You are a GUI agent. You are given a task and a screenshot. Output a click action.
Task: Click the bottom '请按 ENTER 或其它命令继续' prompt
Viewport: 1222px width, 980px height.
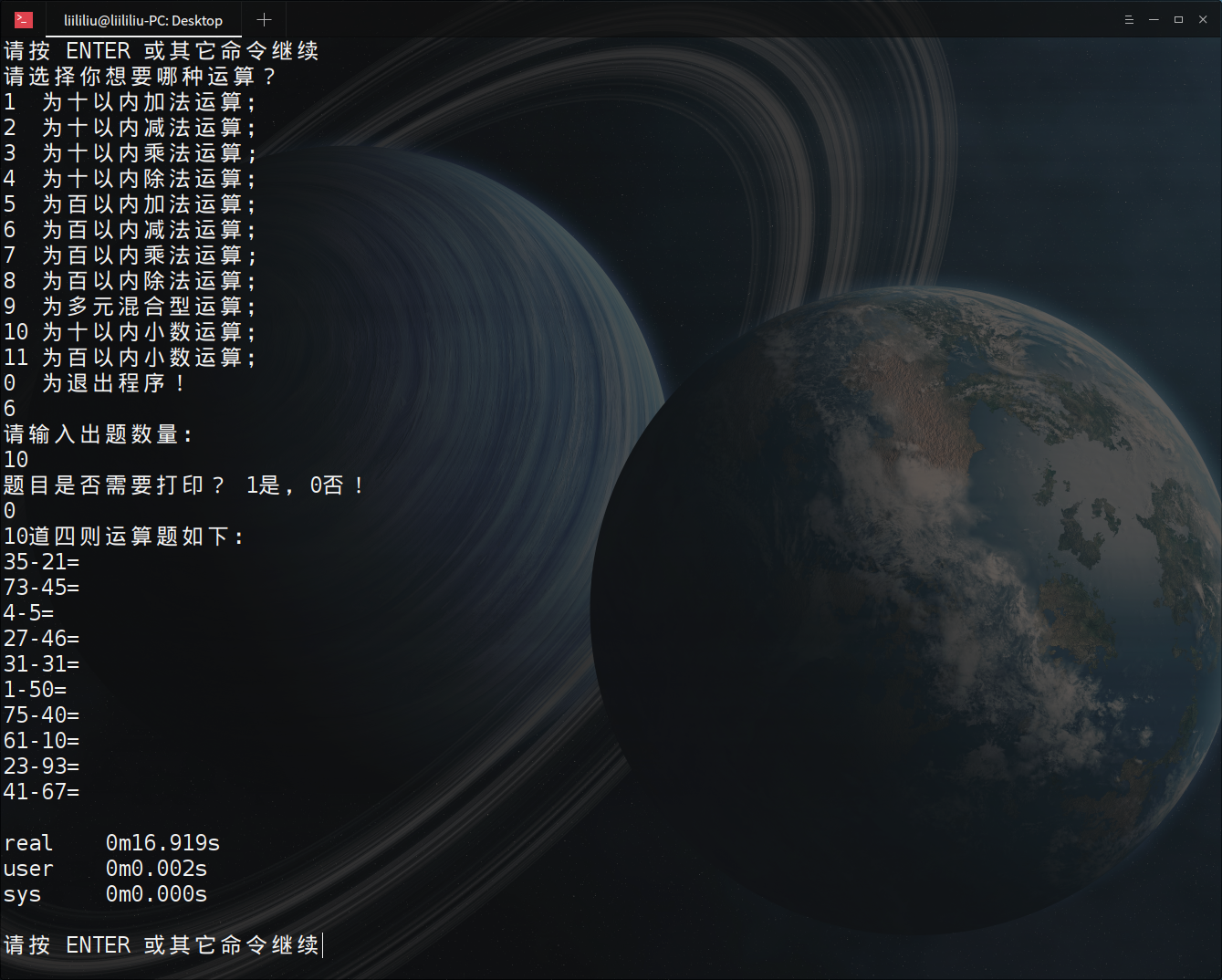point(162,945)
